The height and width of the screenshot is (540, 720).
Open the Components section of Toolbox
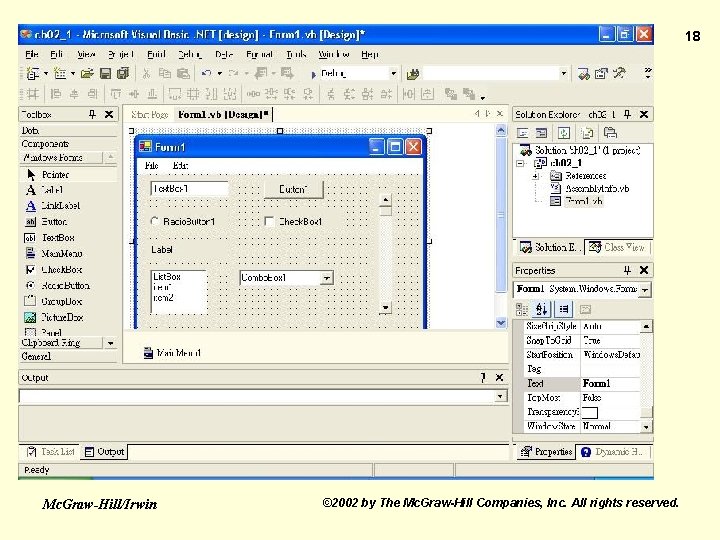(68, 144)
